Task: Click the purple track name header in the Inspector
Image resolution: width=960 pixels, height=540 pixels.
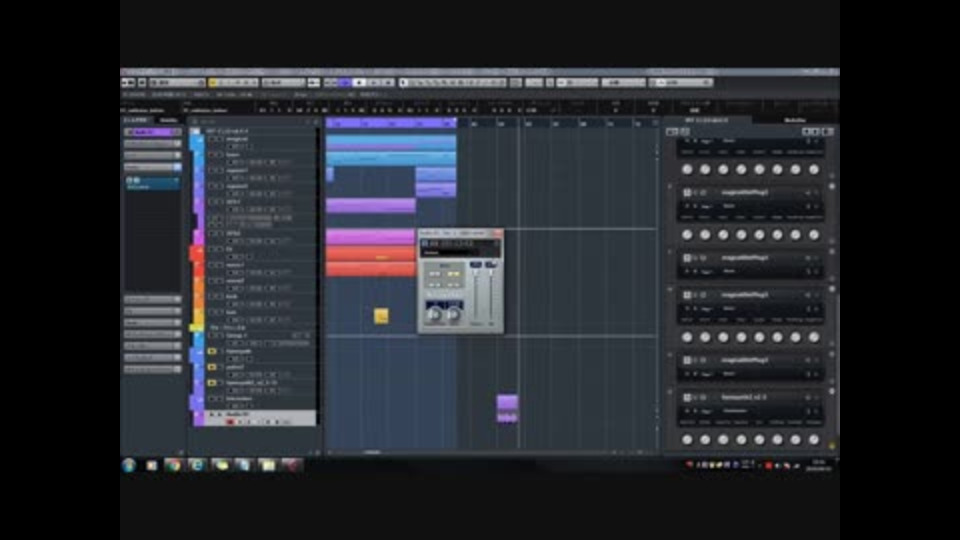Action: click(x=152, y=132)
